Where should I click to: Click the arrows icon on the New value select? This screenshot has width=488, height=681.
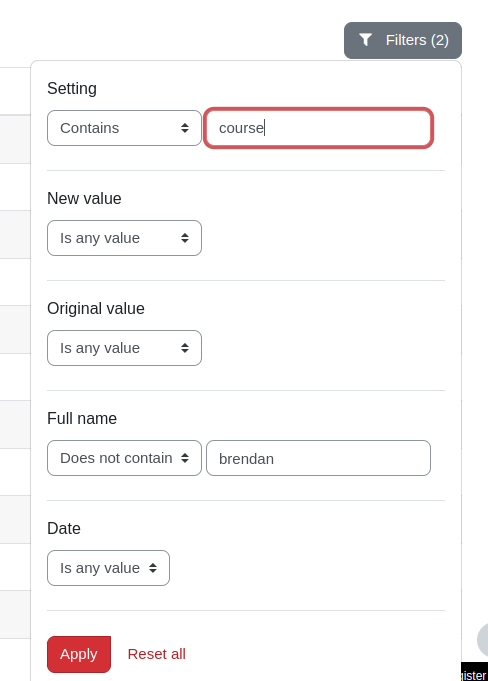coord(185,238)
